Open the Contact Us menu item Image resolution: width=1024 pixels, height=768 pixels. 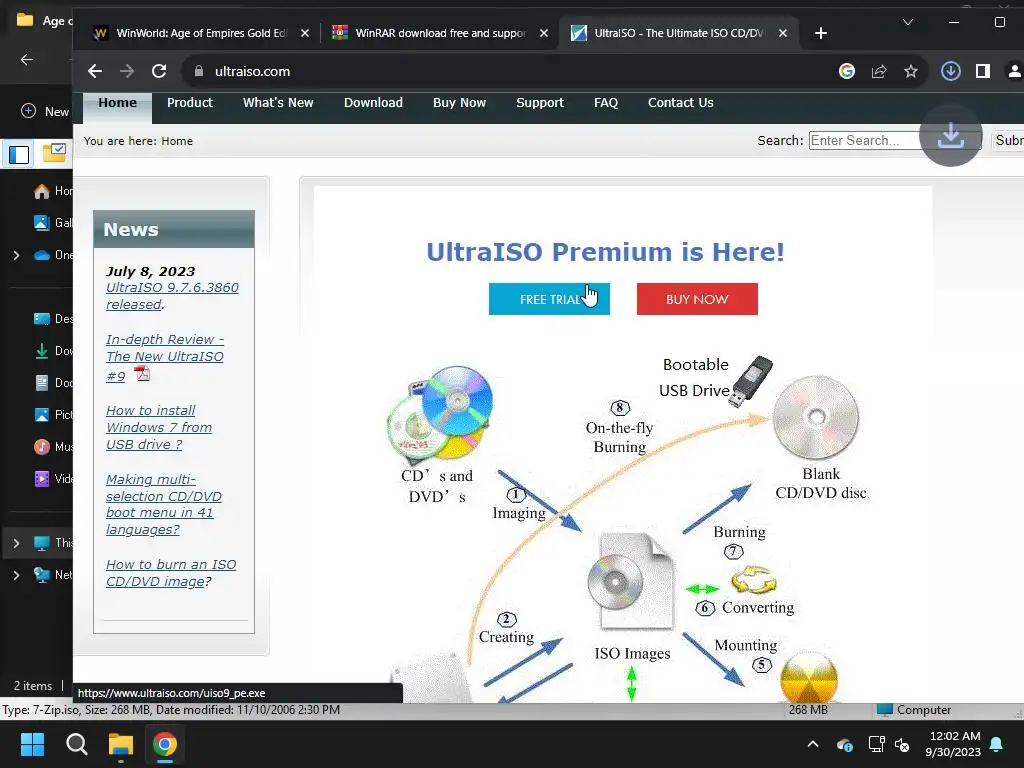pyautogui.click(x=680, y=103)
